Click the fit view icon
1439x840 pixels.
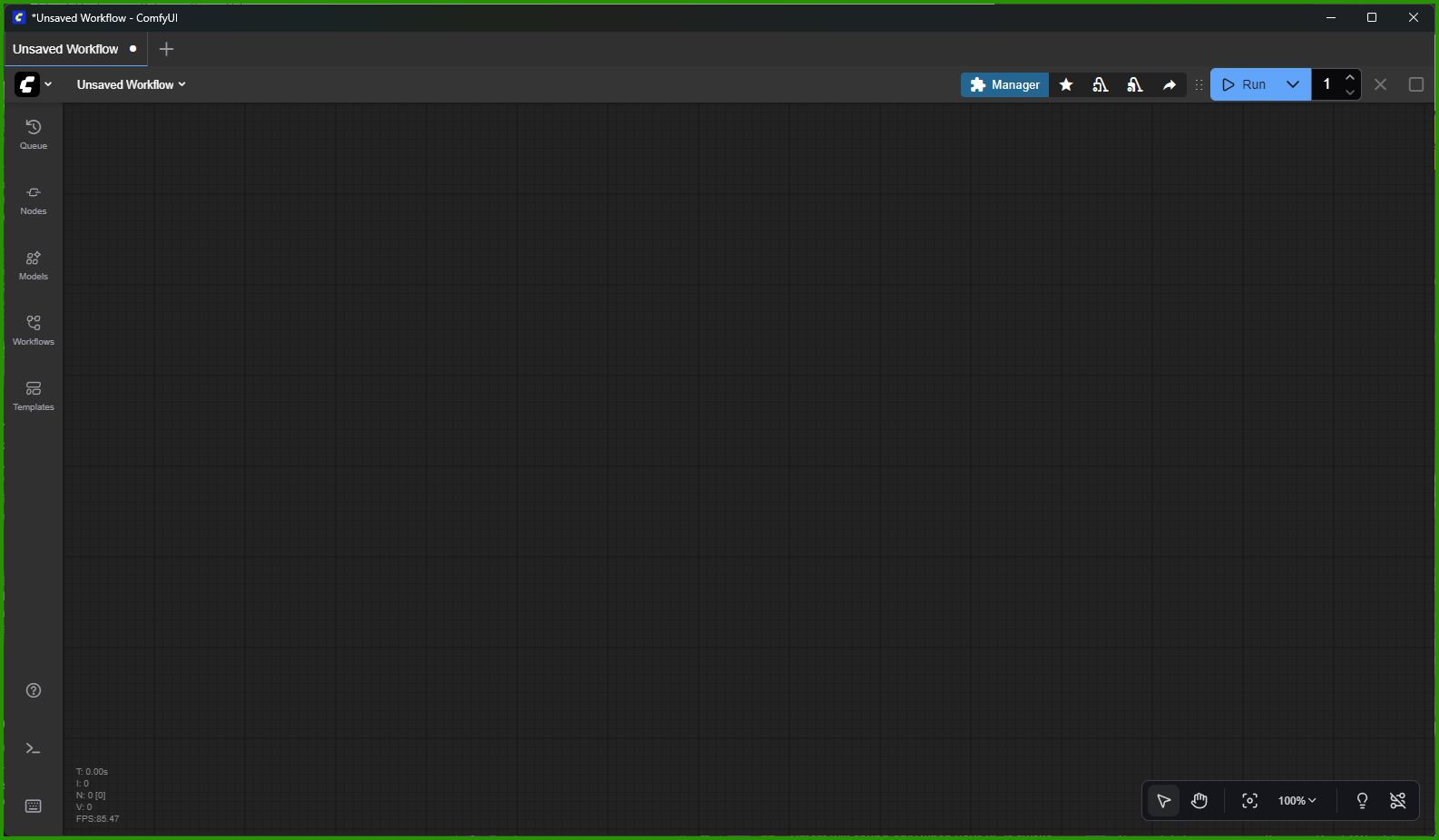point(1249,801)
